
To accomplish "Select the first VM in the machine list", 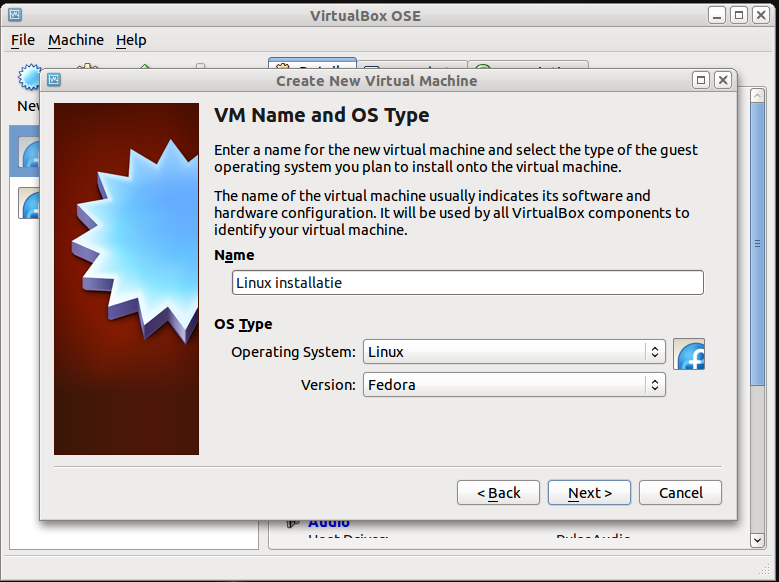I will [24, 152].
